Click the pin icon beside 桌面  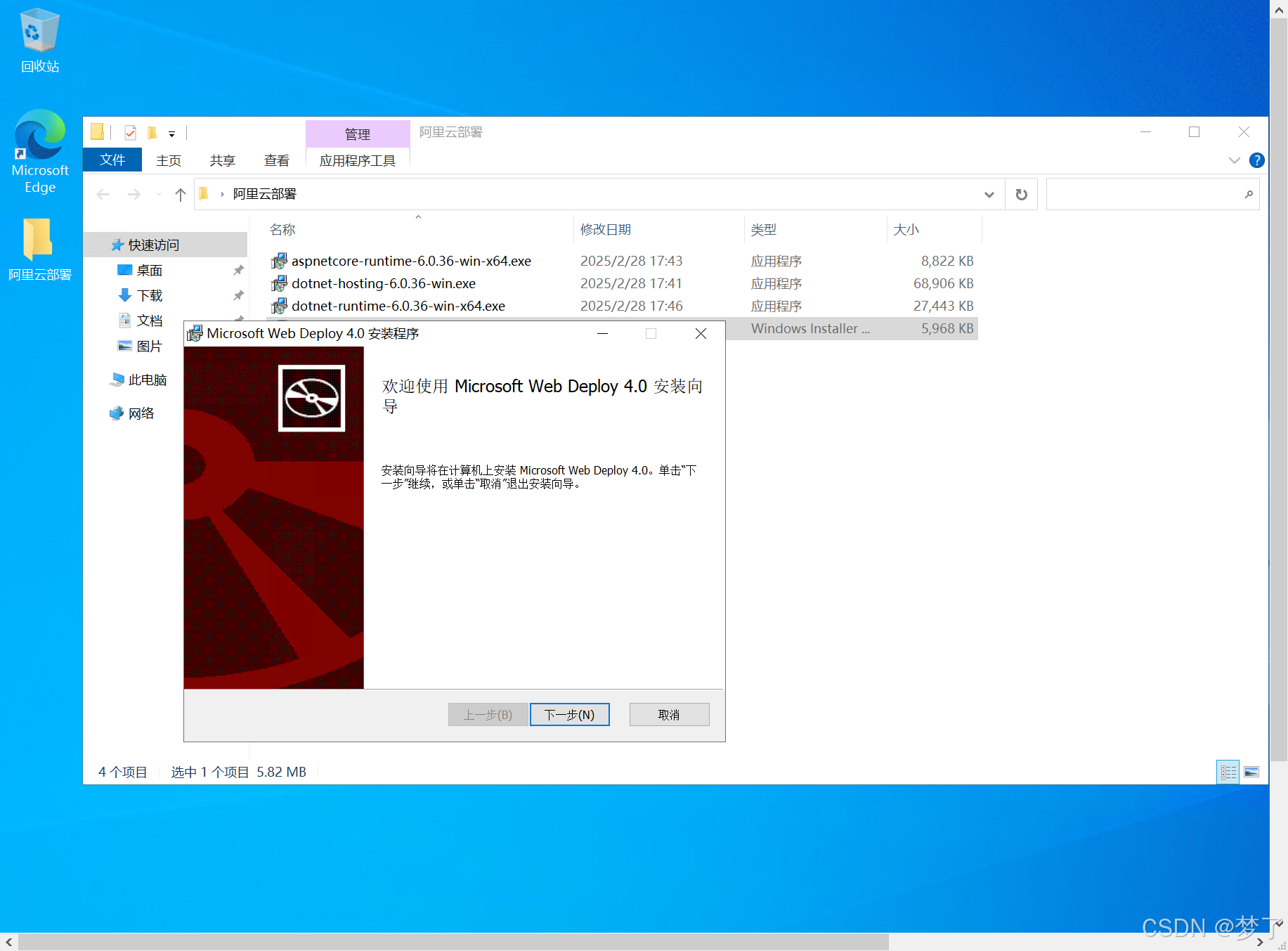coord(238,270)
